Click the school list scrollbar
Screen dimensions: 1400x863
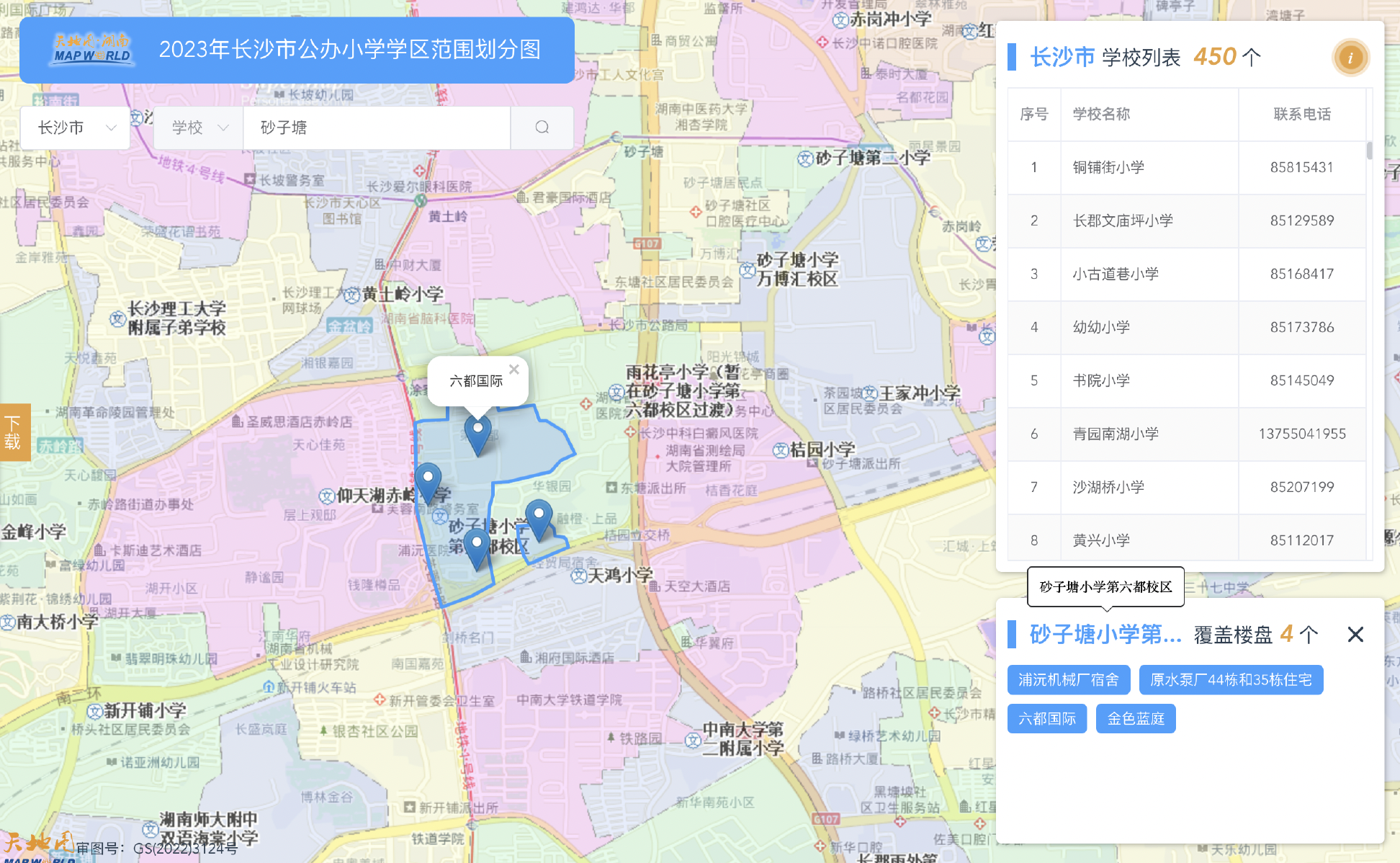1369,151
